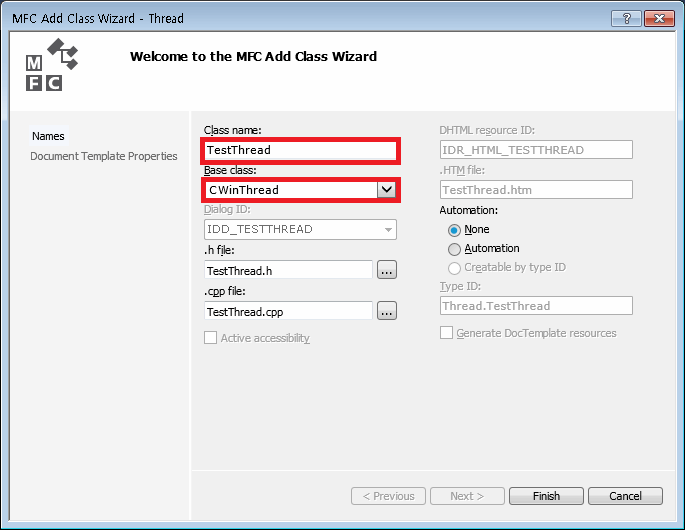
Task: Click the Type ID field Thread.TestThread
Action: pos(536,306)
